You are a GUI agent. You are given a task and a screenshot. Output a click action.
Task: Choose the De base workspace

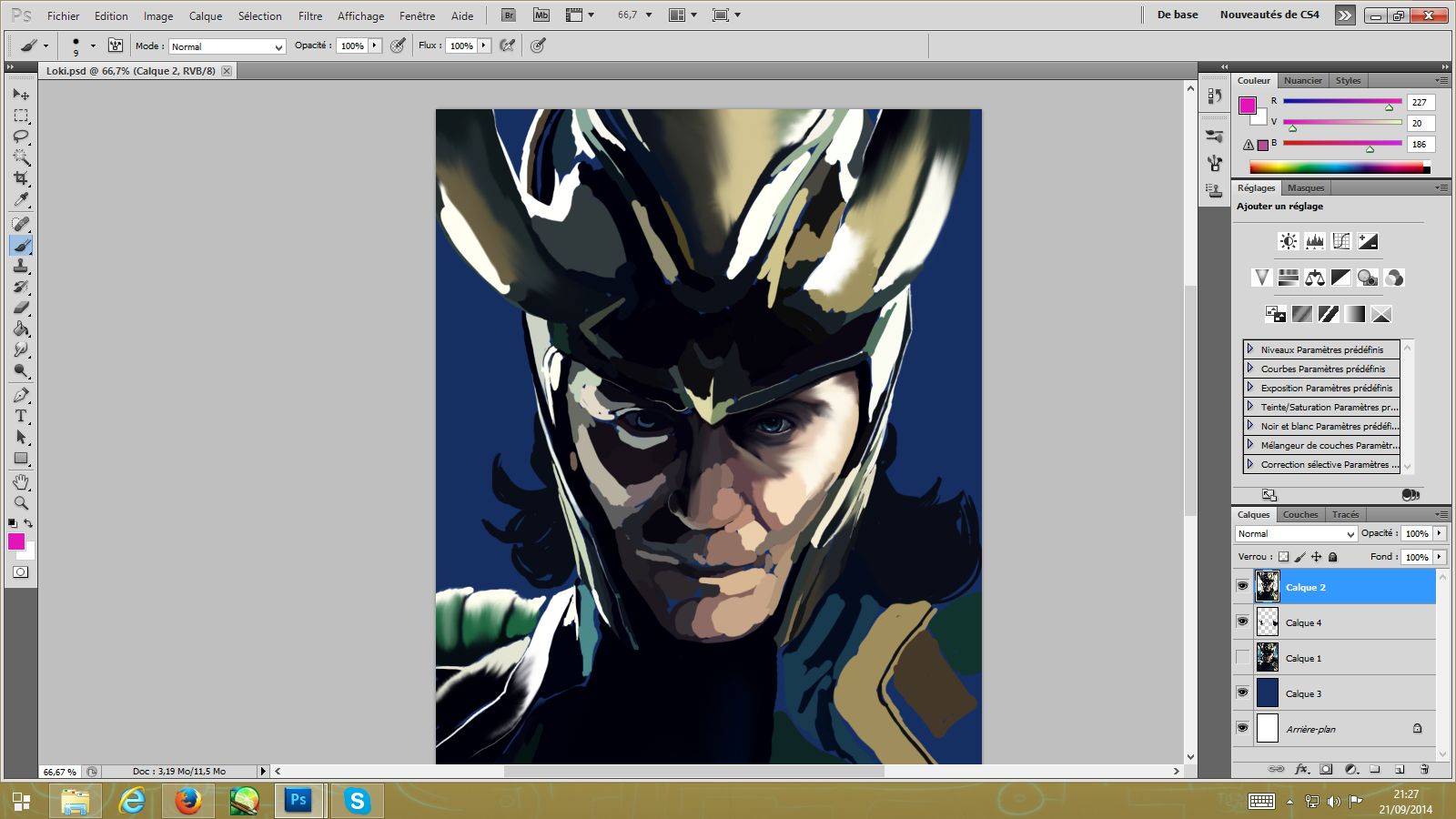click(x=1178, y=15)
